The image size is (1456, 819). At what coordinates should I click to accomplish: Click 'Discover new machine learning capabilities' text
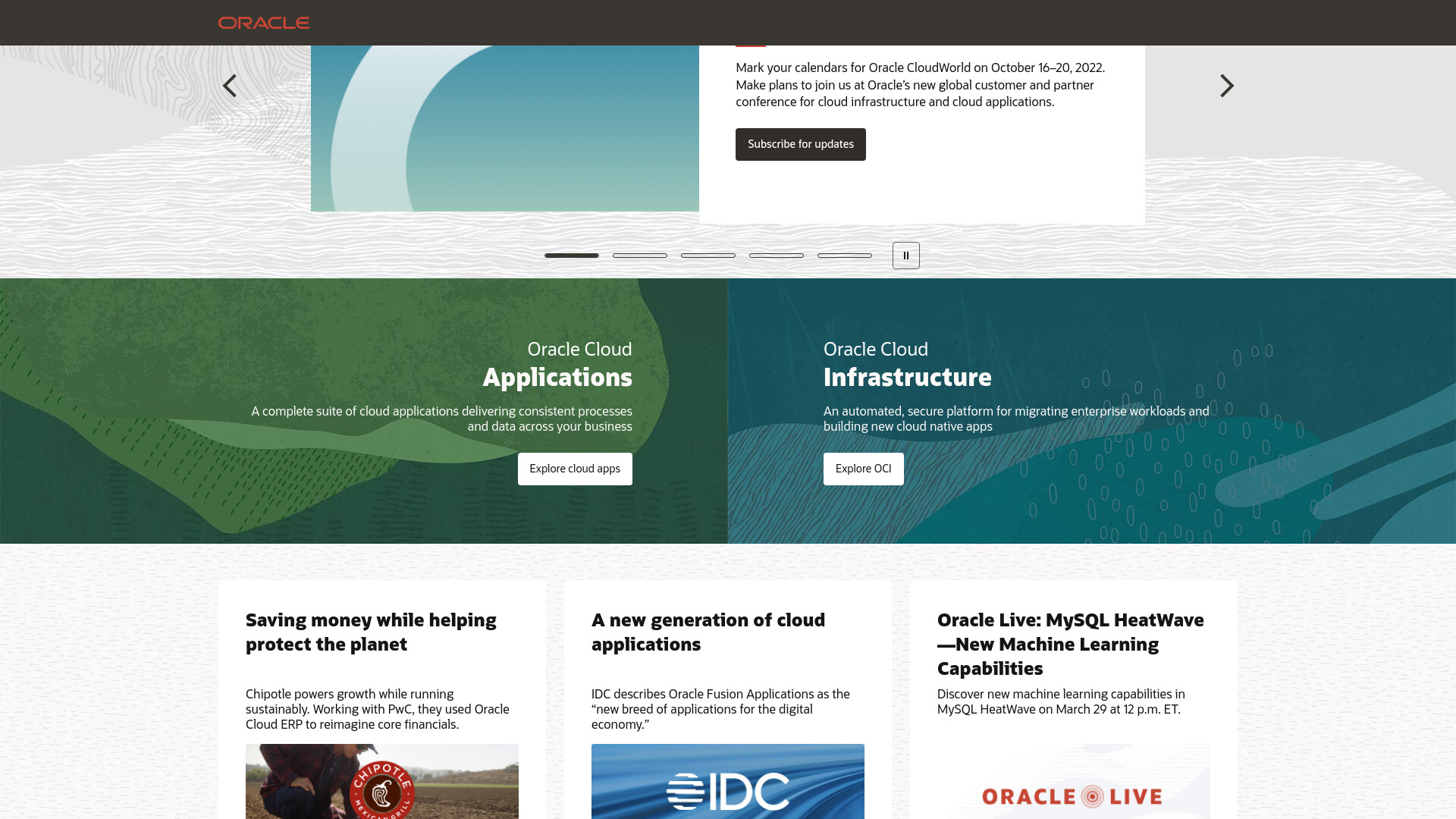(1061, 701)
